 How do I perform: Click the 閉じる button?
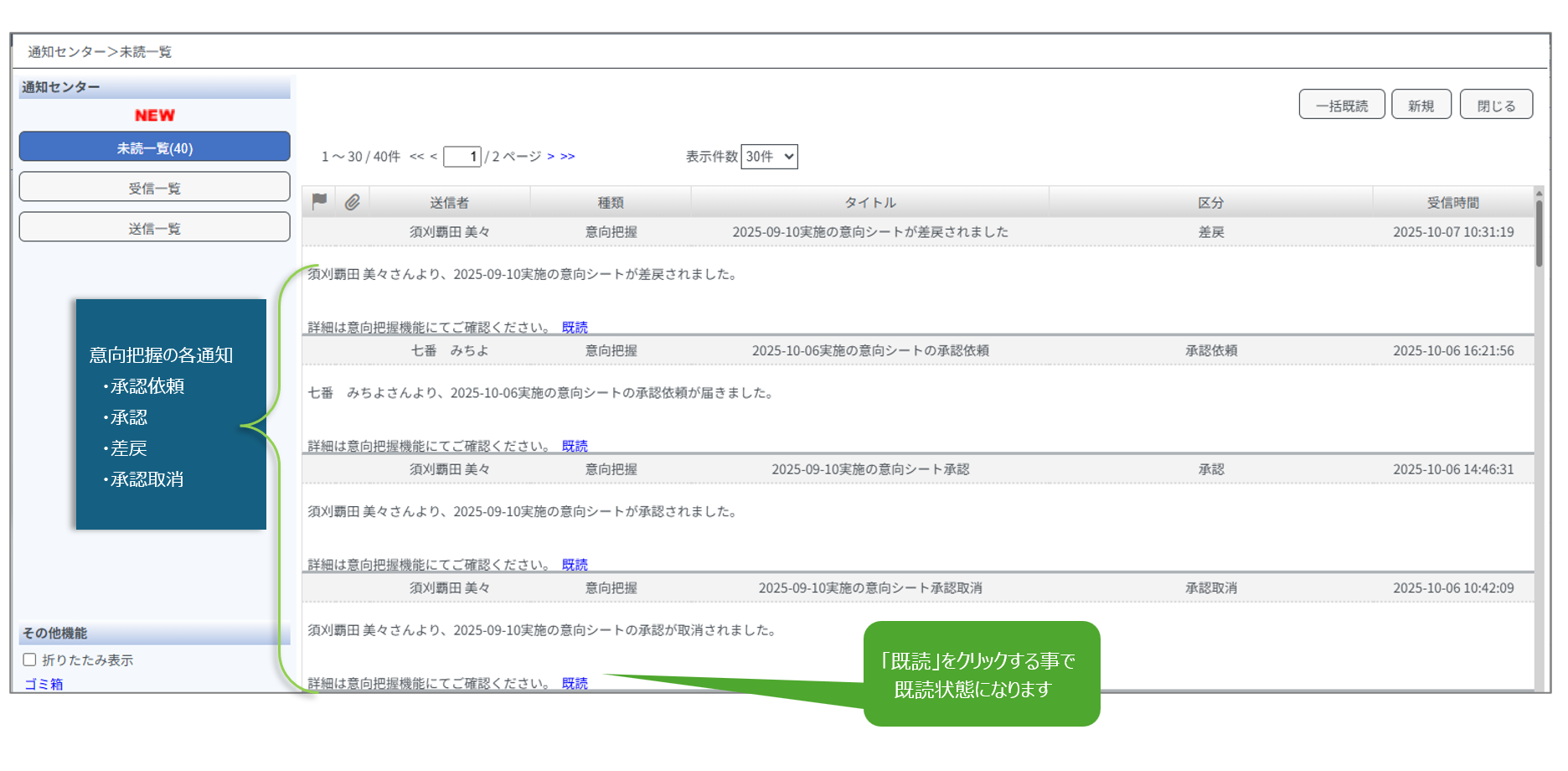[x=1496, y=106]
